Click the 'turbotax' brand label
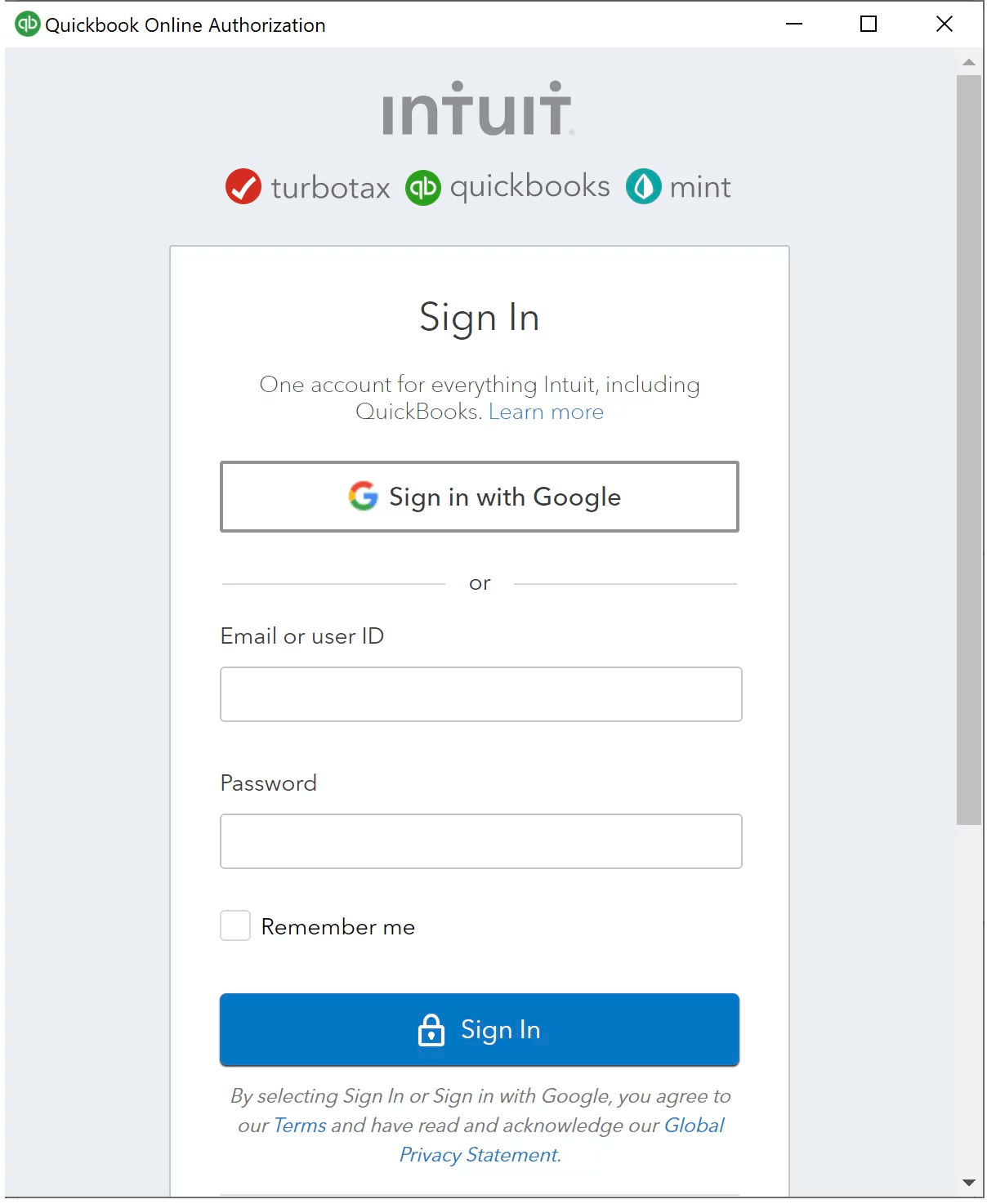The width and height of the screenshot is (987, 1204). (331, 188)
